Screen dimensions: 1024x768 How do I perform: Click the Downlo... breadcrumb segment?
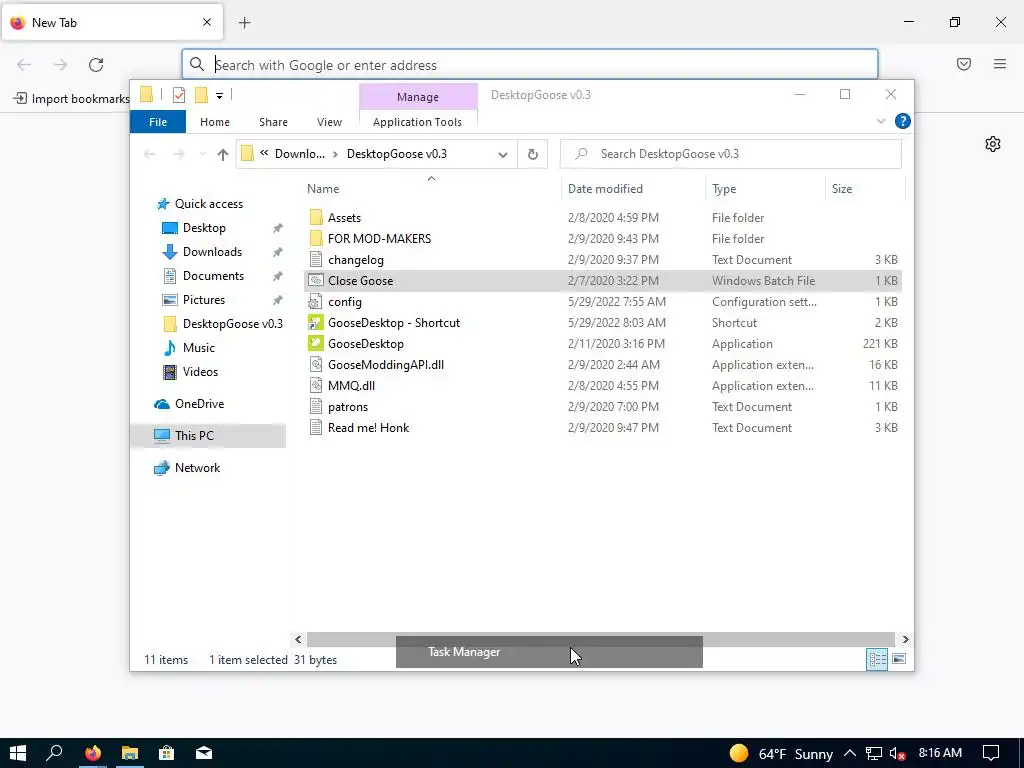[300, 154]
